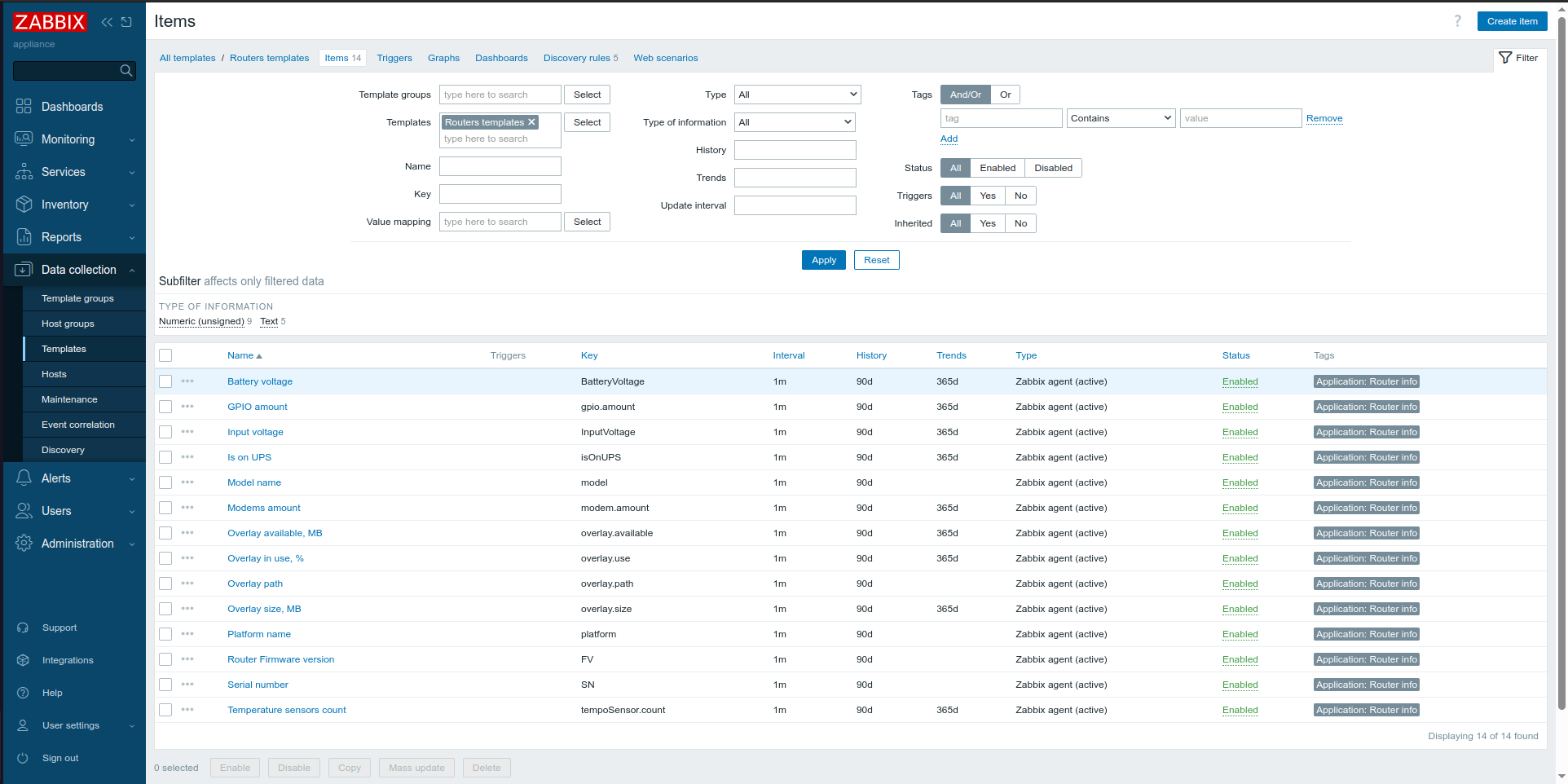Click the Reports sidebar icon

tap(24, 237)
